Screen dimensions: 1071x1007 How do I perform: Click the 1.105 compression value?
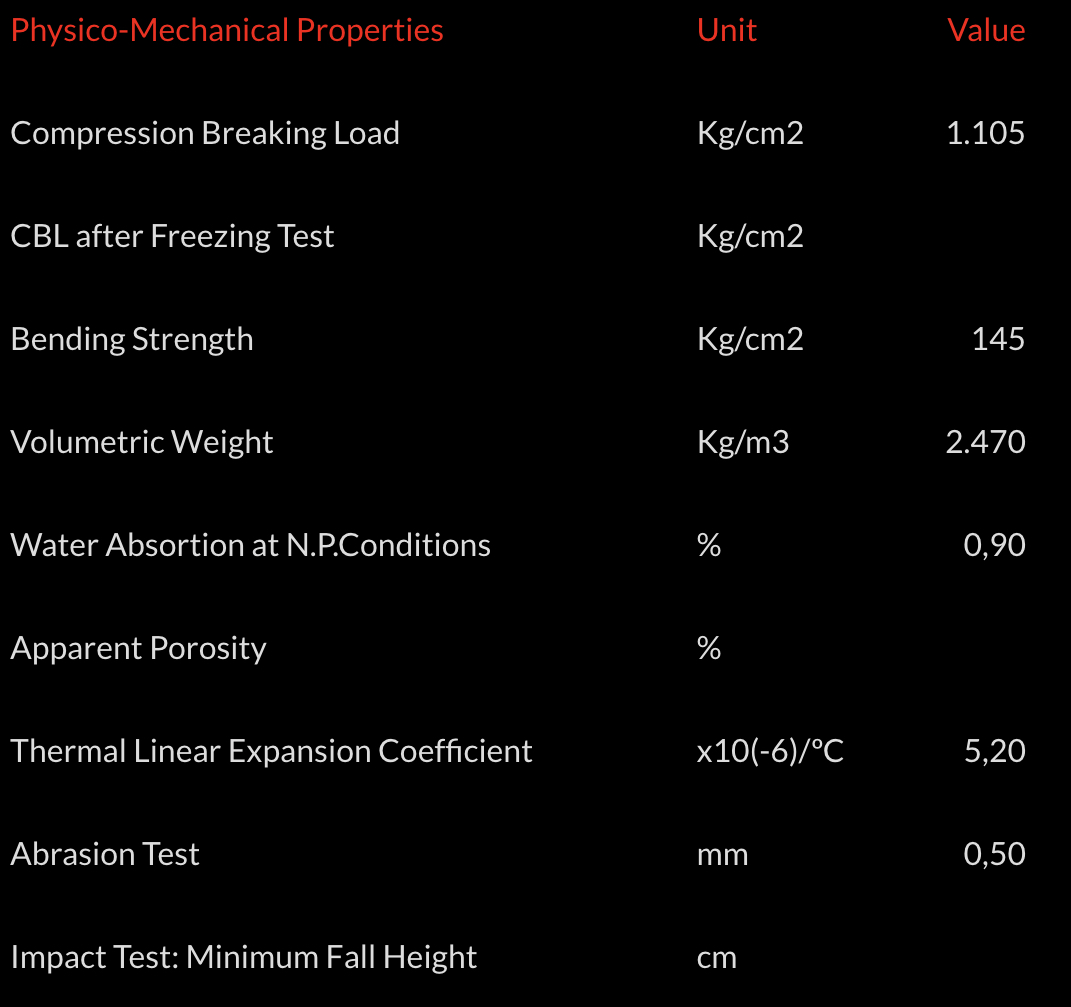[x=985, y=133]
